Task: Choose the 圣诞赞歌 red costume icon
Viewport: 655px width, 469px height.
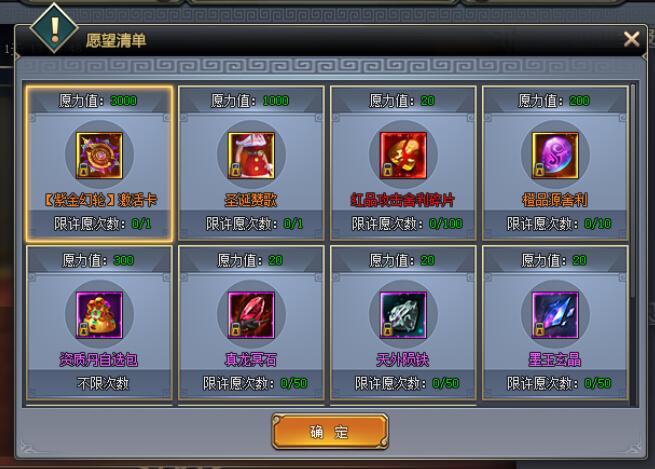Action: click(251, 156)
